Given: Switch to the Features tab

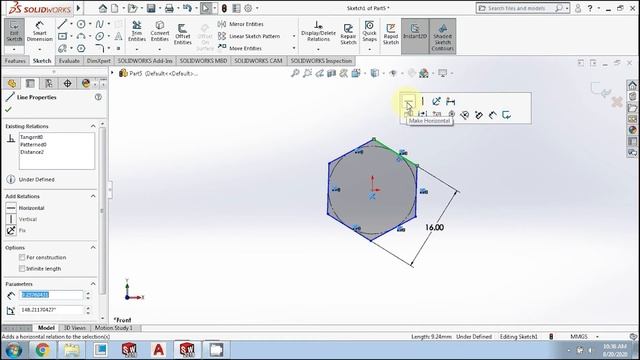Looking at the screenshot, I should click(x=15, y=61).
